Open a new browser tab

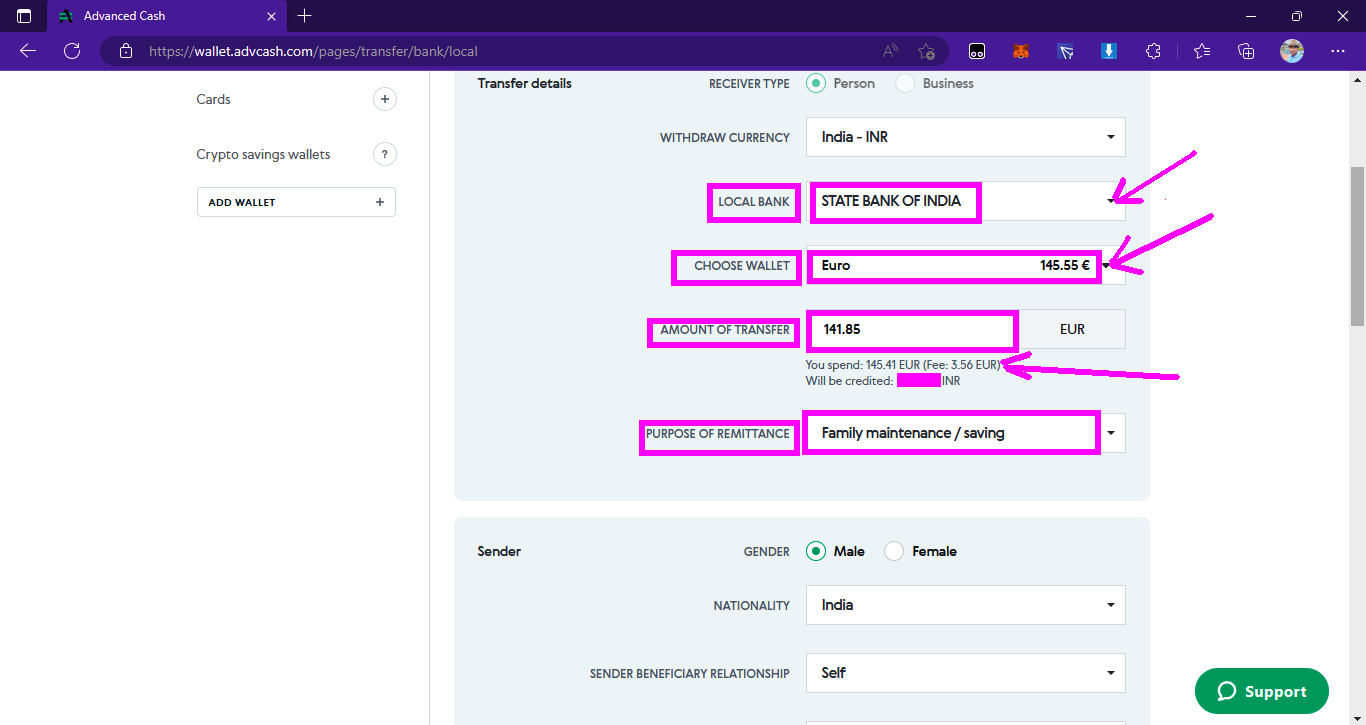coord(305,16)
